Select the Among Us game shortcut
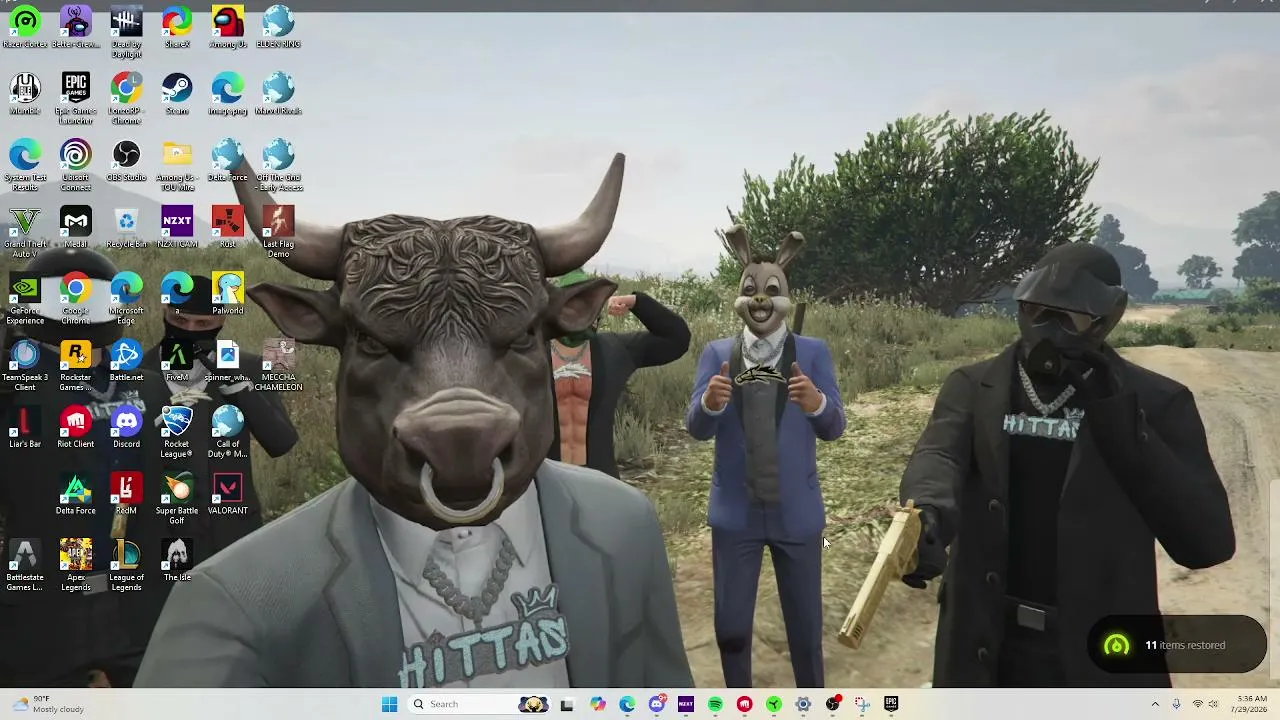 [x=228, y=27]
